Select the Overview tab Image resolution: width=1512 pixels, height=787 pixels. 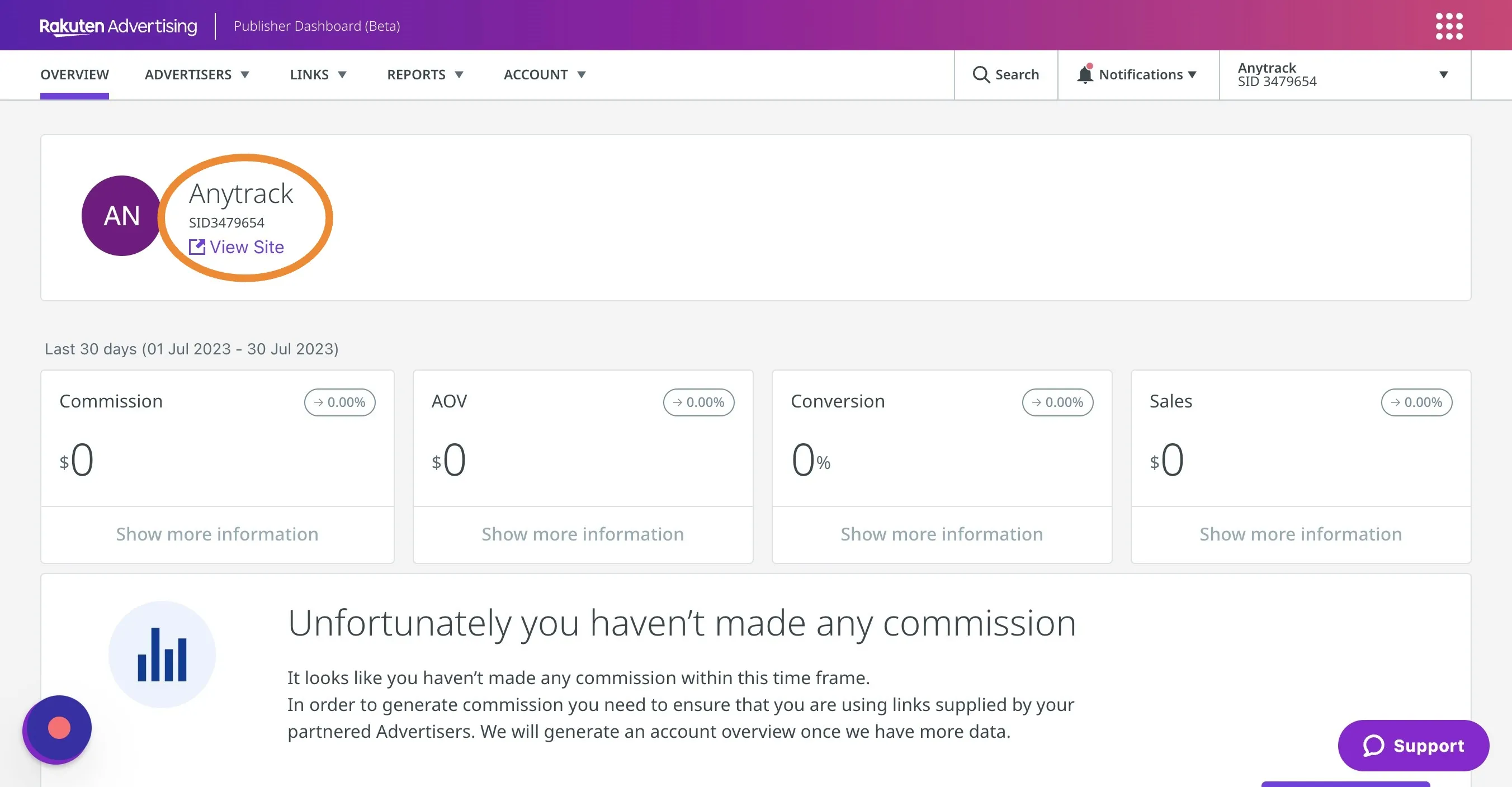tap(74, 74)
